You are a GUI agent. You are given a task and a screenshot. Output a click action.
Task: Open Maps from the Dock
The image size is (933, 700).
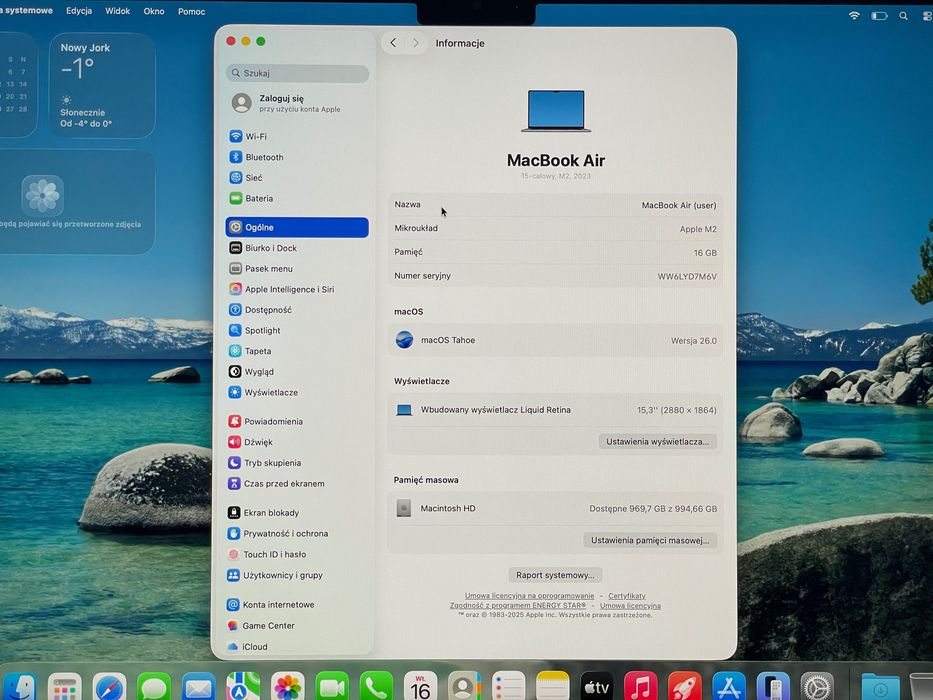pos(243,687)
